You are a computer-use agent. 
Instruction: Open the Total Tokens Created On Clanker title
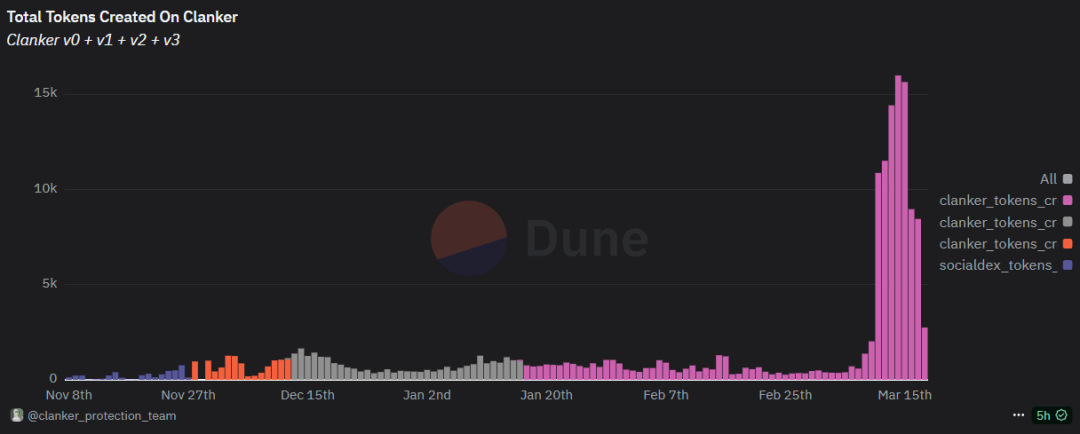(123, 17)
